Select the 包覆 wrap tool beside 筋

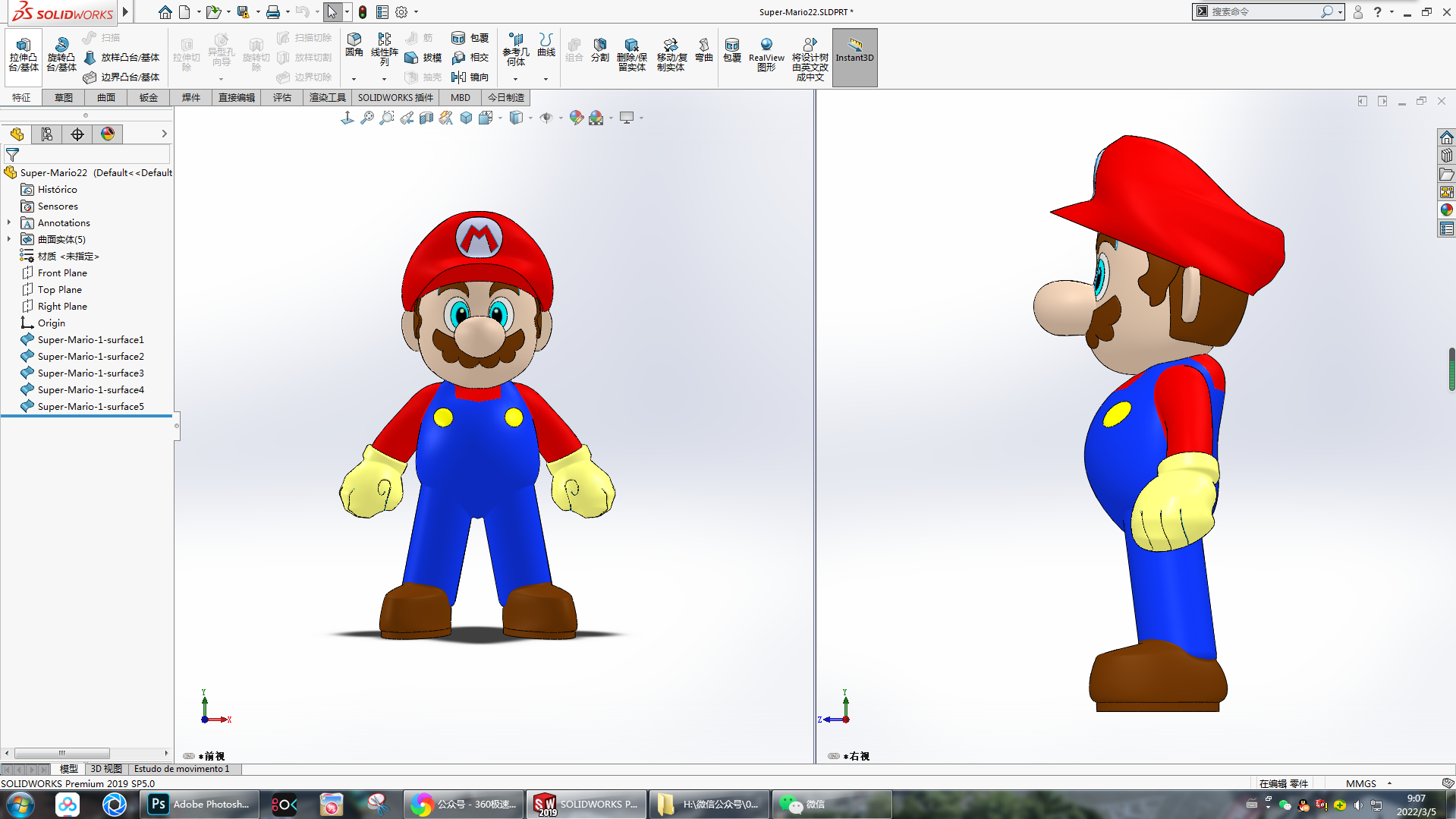(470, 38)
